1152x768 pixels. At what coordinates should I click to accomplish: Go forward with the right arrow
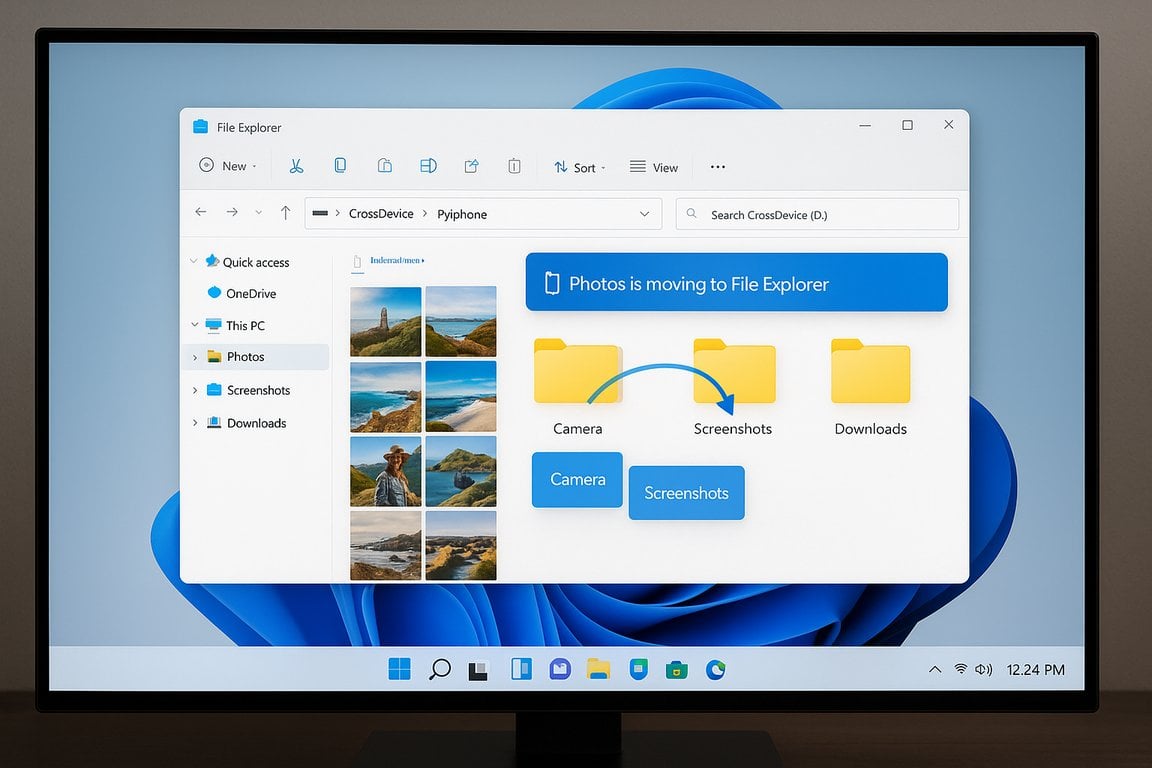tap(232, 212)
